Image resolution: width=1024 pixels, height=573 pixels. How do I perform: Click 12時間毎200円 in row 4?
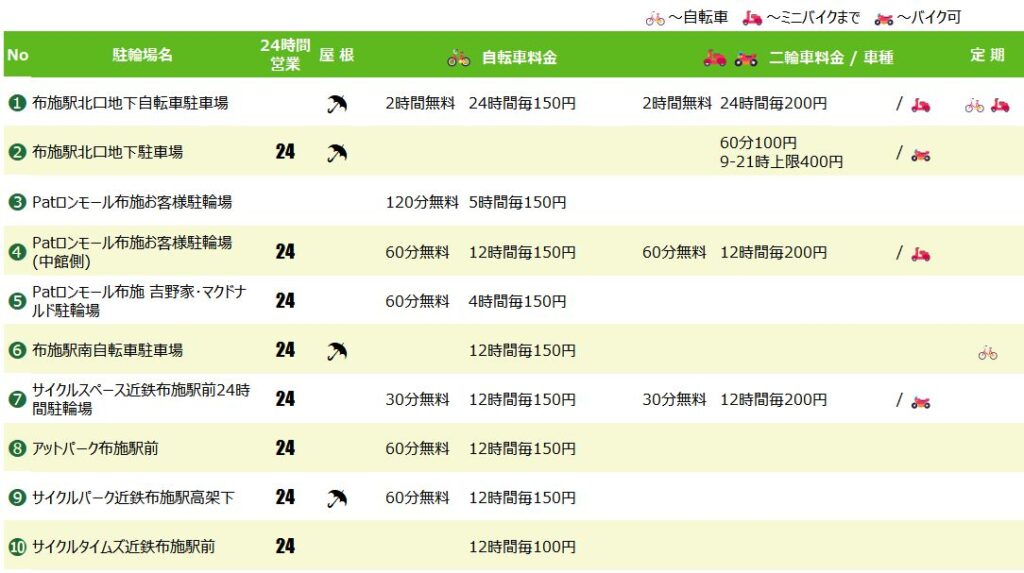click(x=773, y=252)
